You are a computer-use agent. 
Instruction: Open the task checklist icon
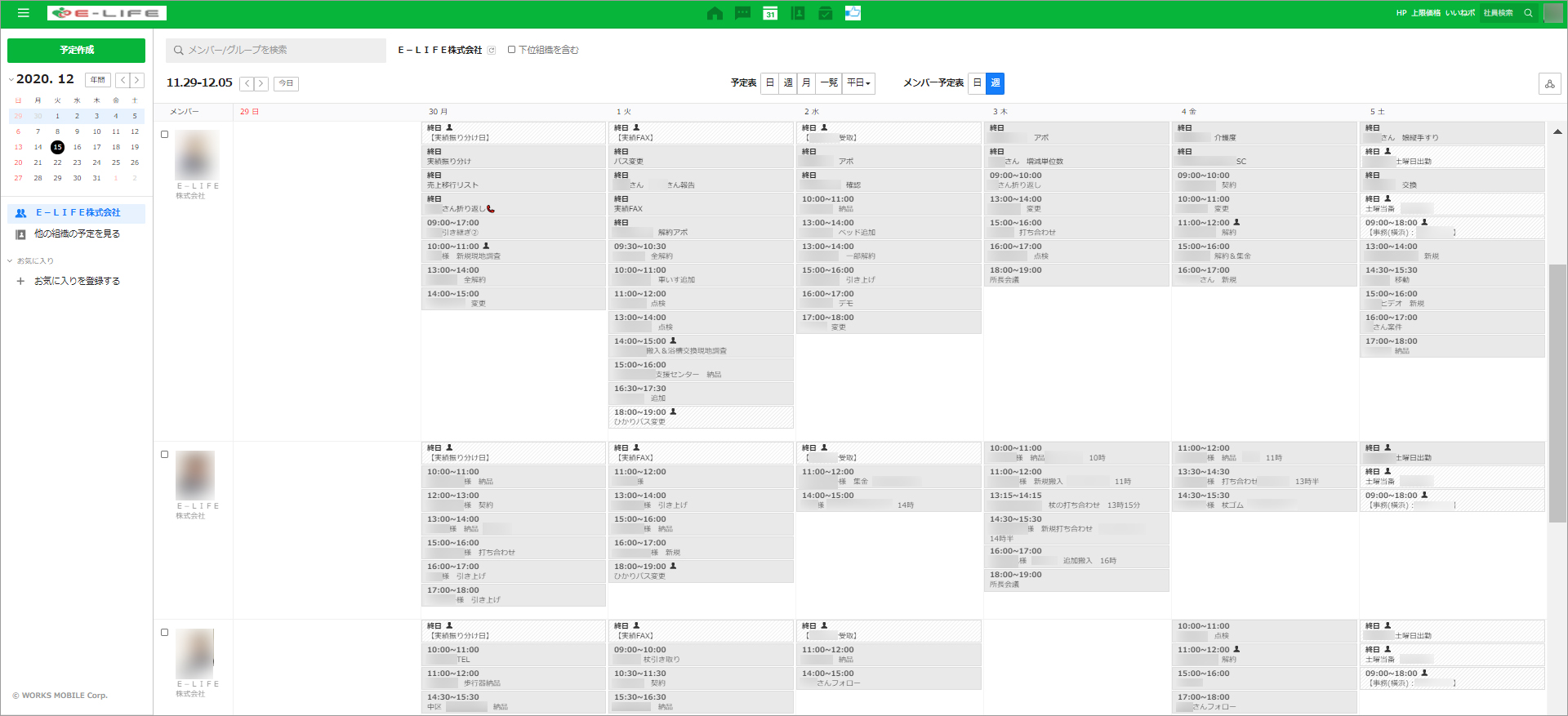(826, 13)
